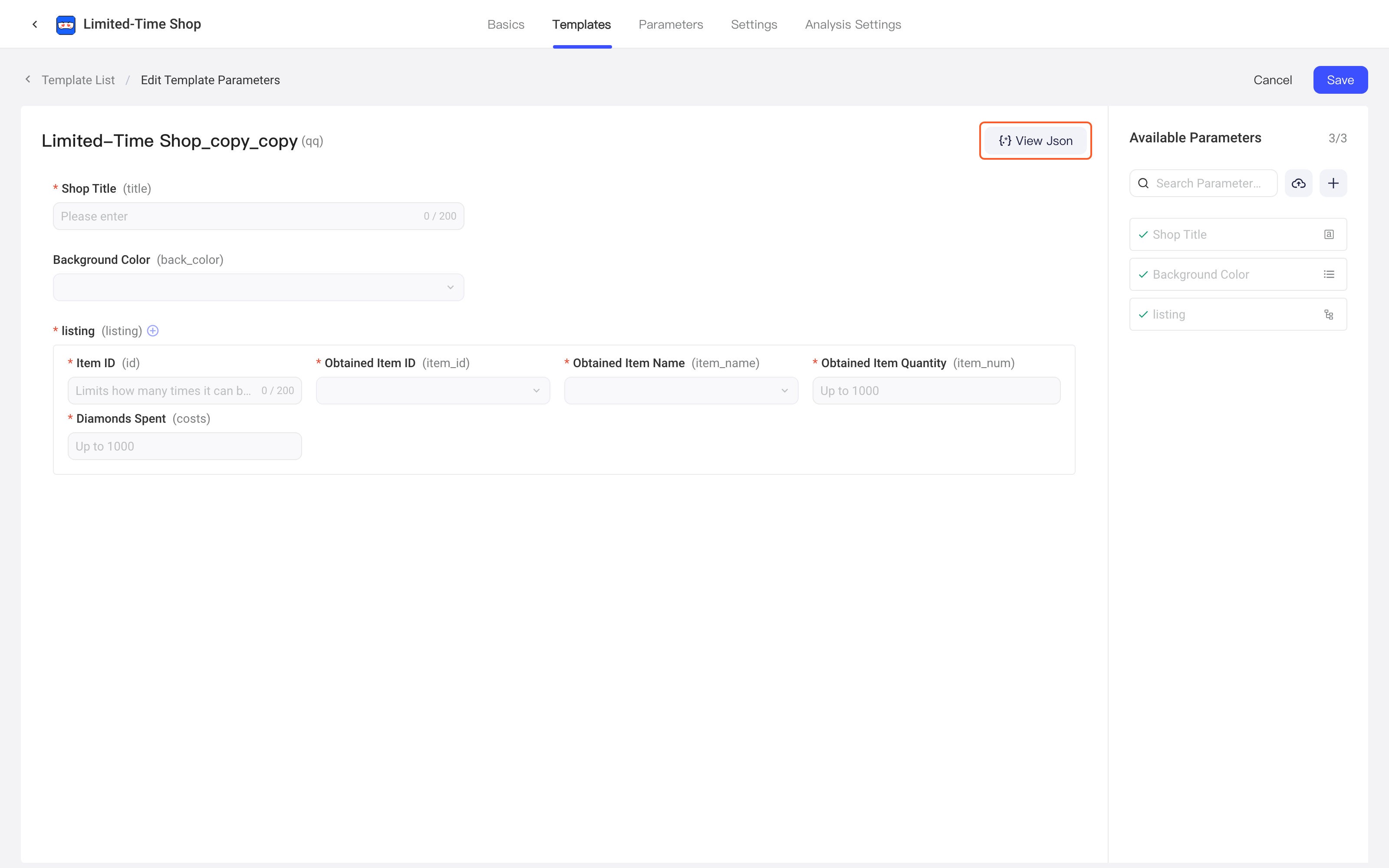Click the Limited-Time Shop app logo

(x=66, y=25)
